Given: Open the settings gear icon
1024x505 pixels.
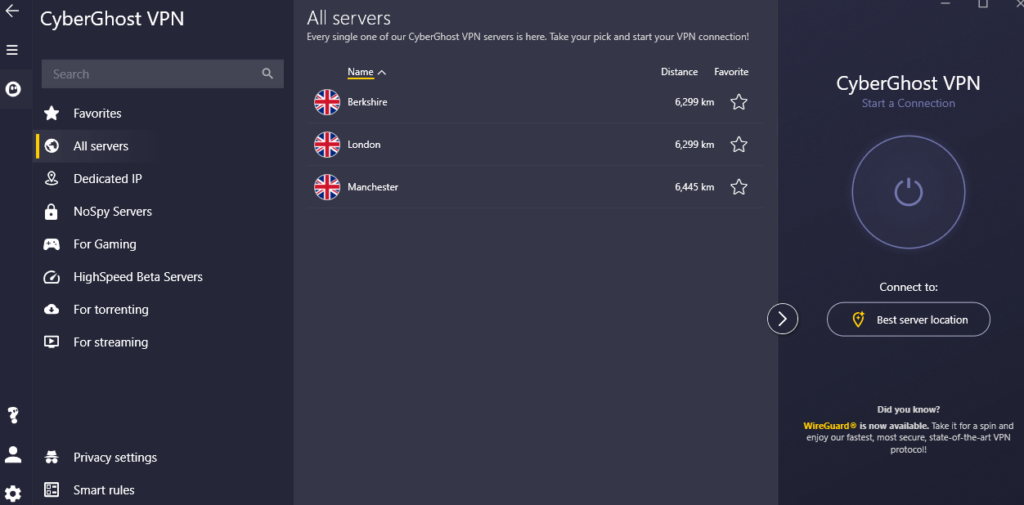Looking at the screenshot, I should click(13, 493).
